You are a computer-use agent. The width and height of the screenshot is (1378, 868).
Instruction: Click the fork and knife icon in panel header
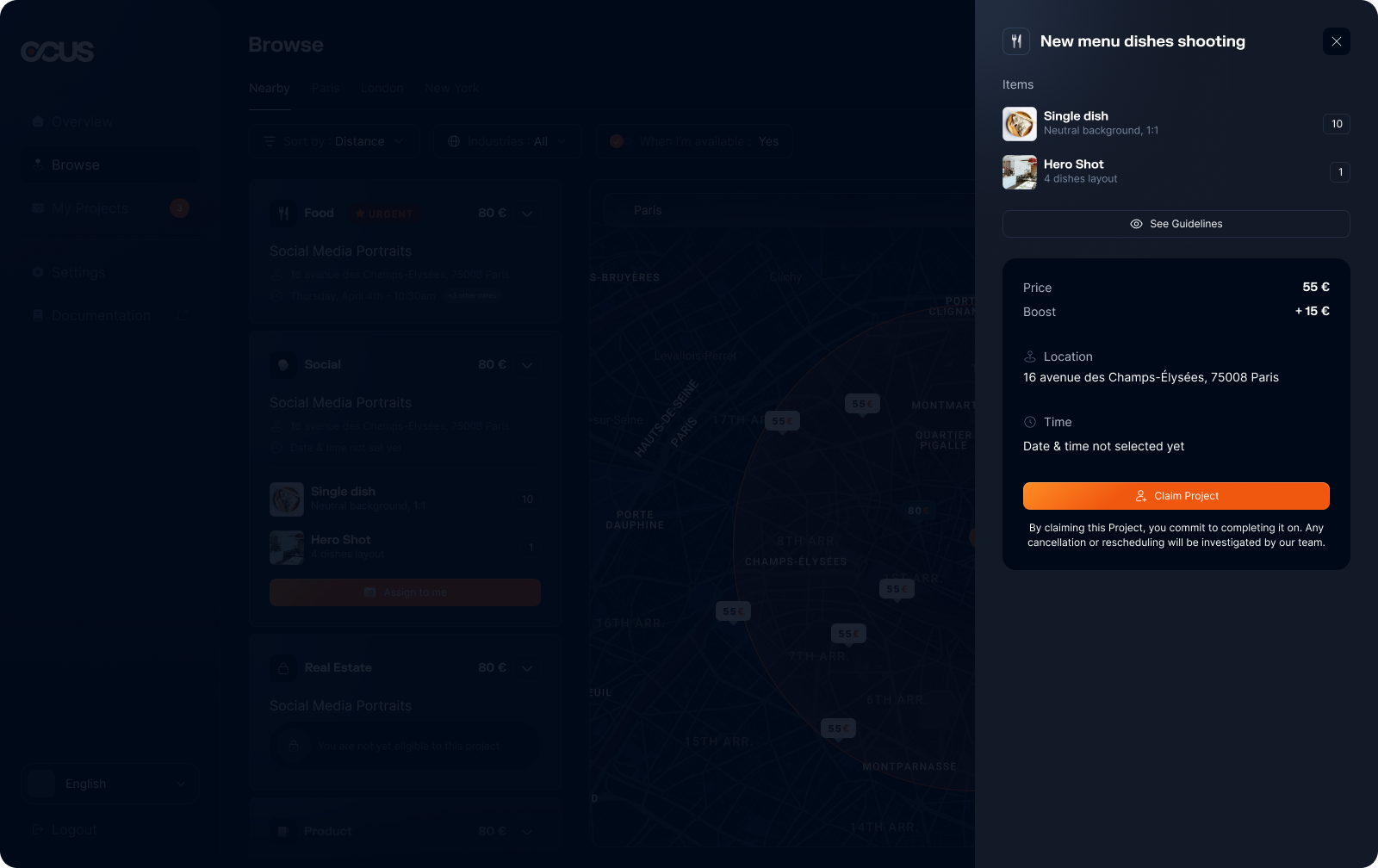(1016, 41)
